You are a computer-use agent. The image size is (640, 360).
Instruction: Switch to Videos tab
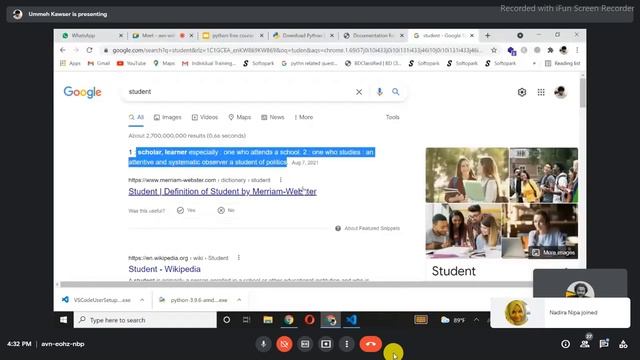(x=205, y=118)
